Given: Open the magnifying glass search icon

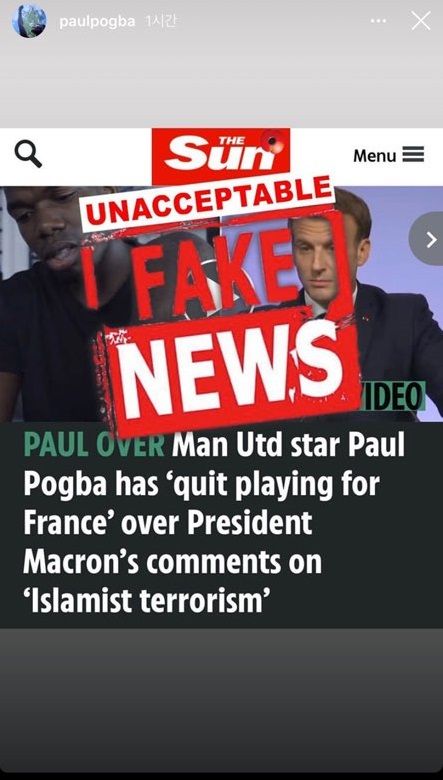Looking at the screenshot, I should click(x=28, y=154).
